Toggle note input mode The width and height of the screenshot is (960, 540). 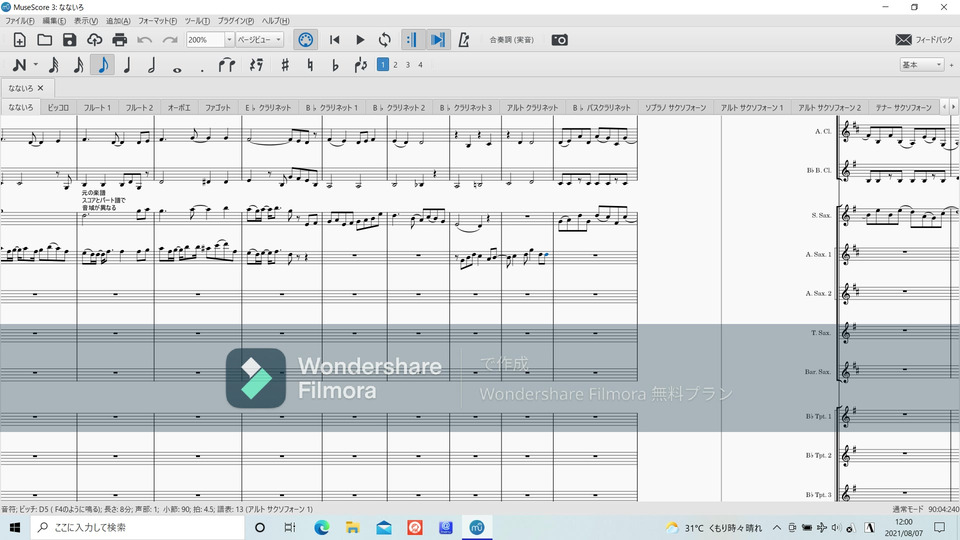point(20,65)
